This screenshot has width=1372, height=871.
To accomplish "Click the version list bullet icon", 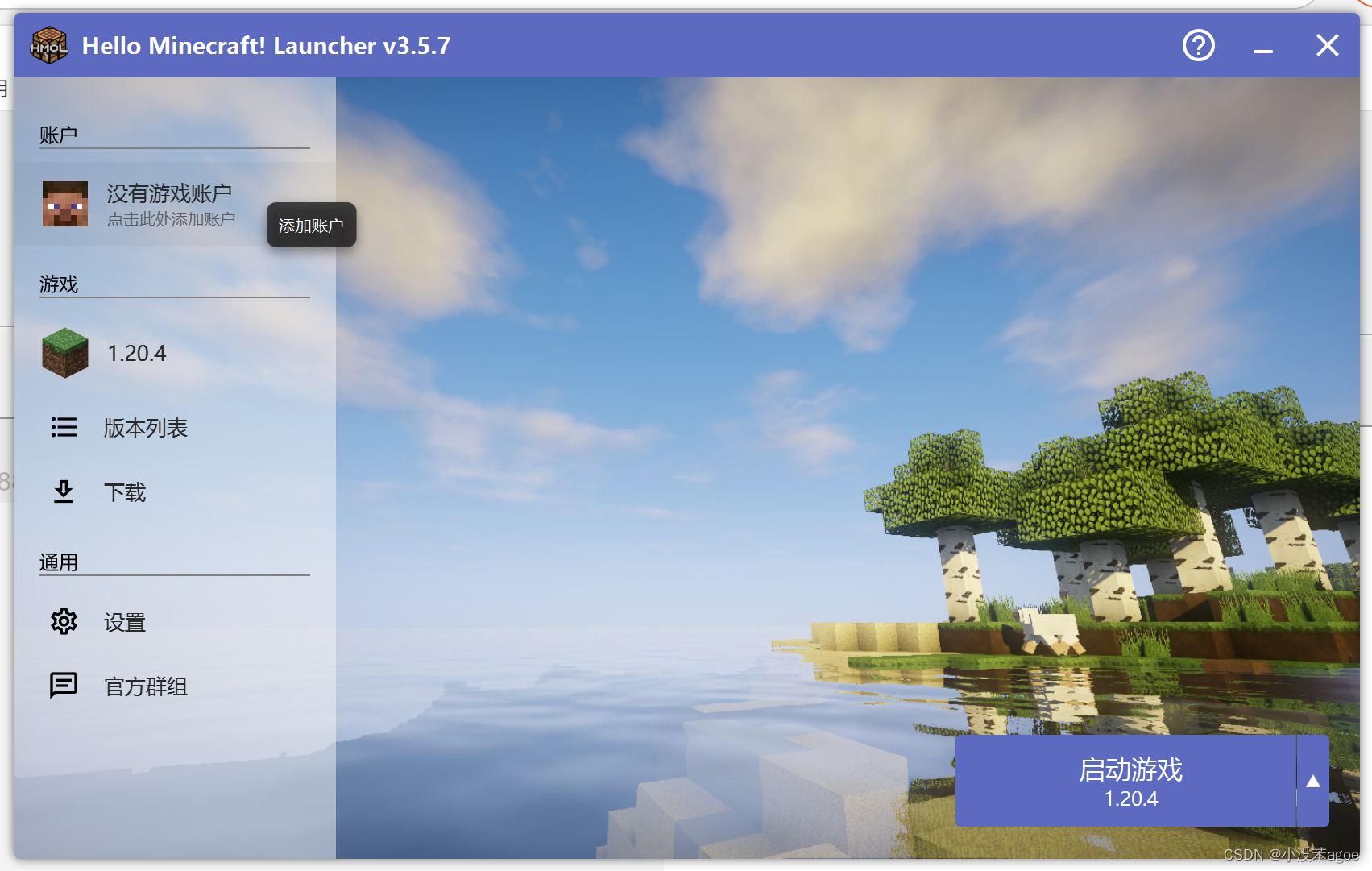I will pyautogui.click(x=64, y=427).
